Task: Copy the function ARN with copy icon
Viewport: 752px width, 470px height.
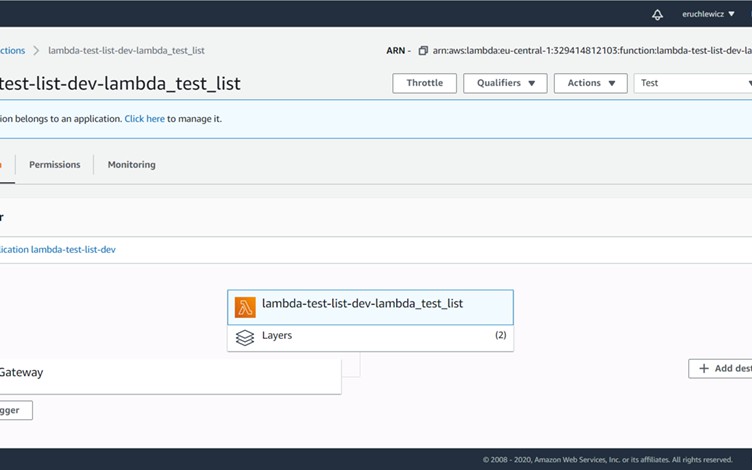Action: point(423,50)
